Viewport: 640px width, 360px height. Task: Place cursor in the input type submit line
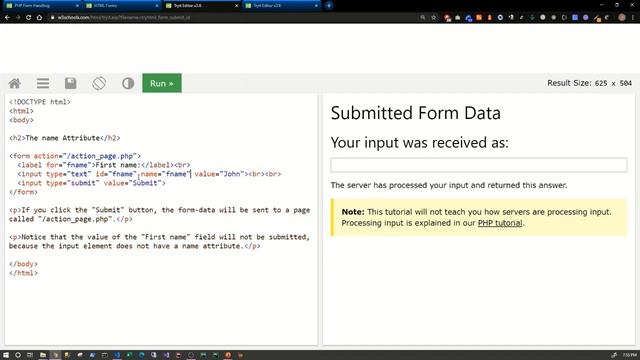point(91,183)
